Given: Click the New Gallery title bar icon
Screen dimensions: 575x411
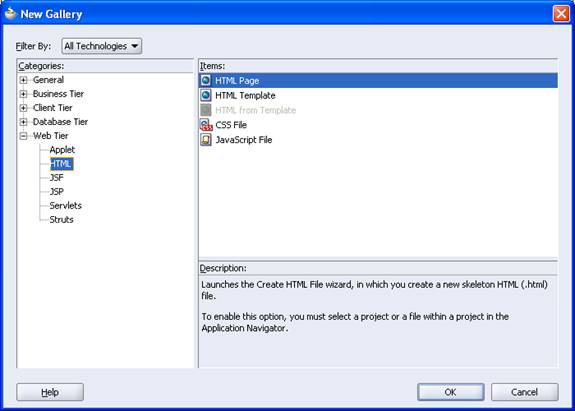Looking at the screenshot, I should pos(11,14).
